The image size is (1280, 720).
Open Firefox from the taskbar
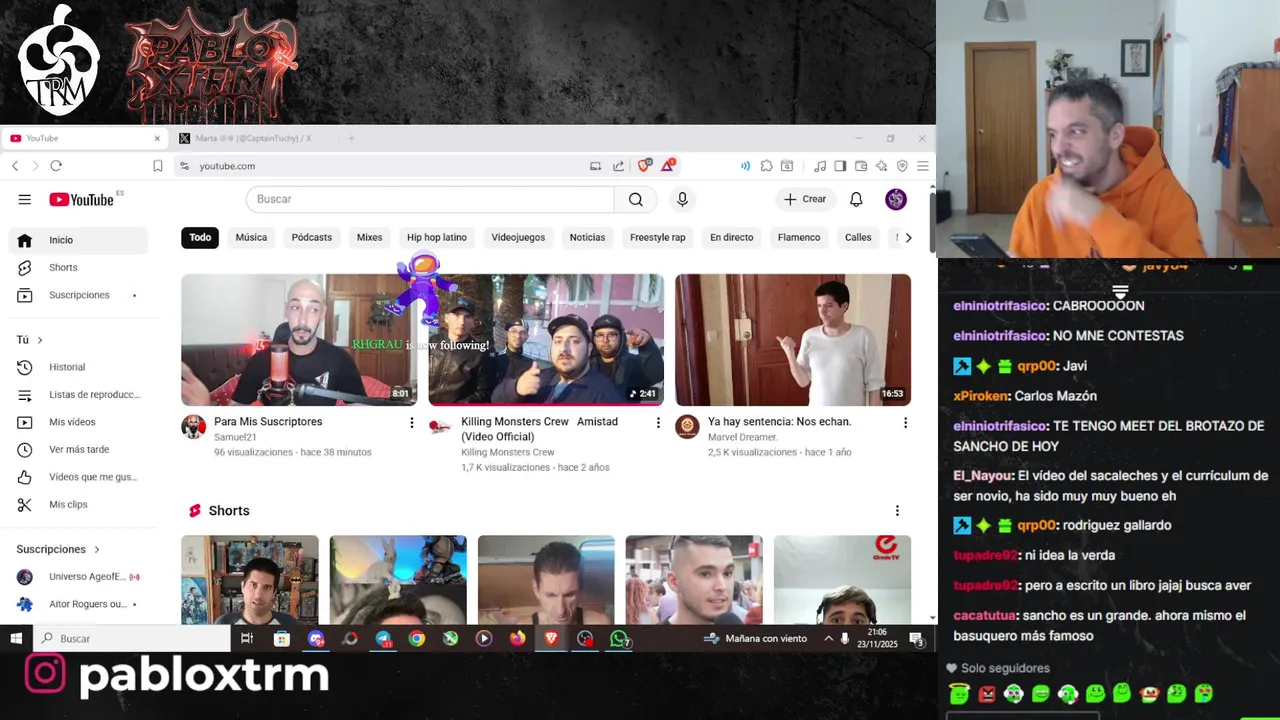[x=517, y=638]
